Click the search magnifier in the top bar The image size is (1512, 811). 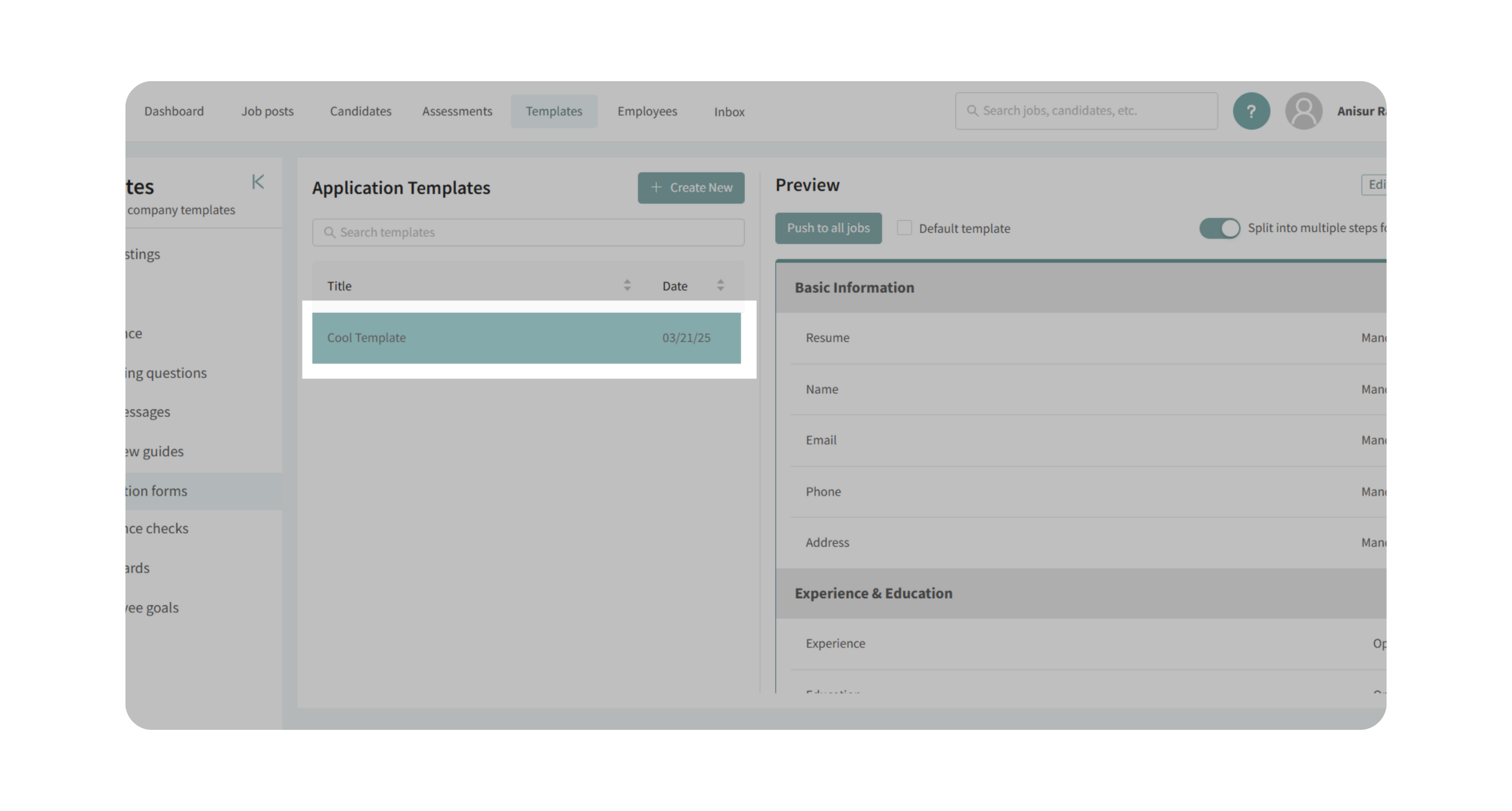click(972, 111)
